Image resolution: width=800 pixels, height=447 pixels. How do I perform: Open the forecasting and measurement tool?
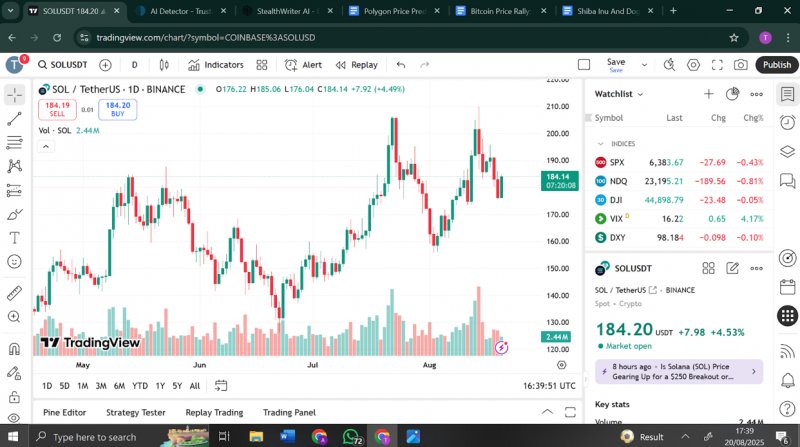point(14,190)
